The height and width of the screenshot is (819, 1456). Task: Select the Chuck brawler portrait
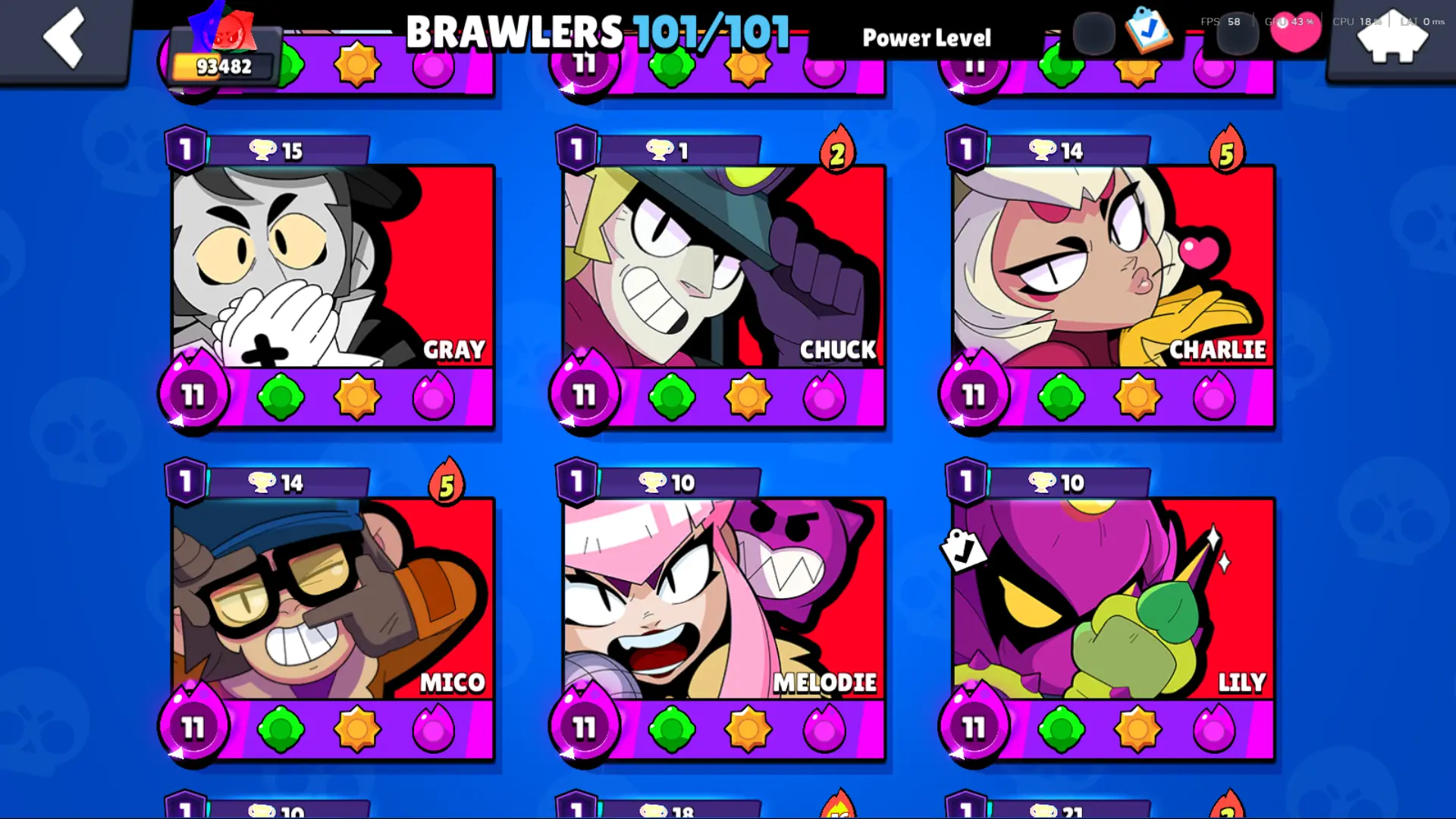point(723,266)
